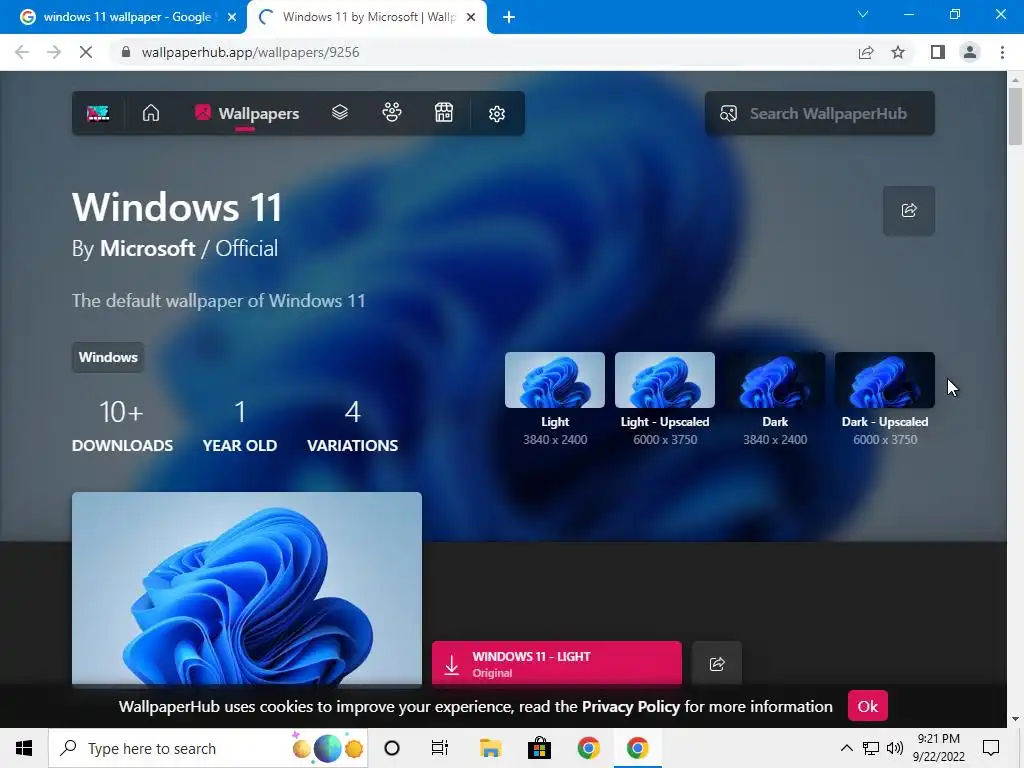Viewport: 1024px width, 768px height.
Task: Click the Search WallpaperHub field
Action: click(820, 114)
